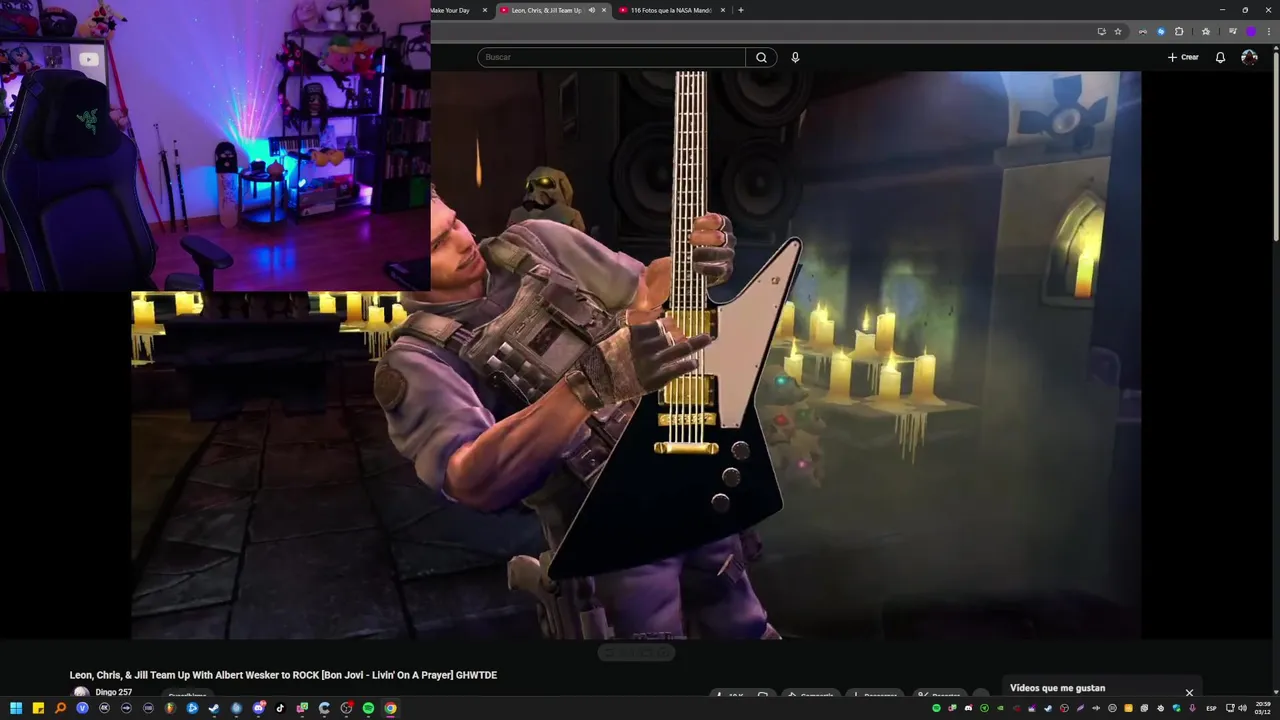Open YouTube notifications bell

point(1220,57)
